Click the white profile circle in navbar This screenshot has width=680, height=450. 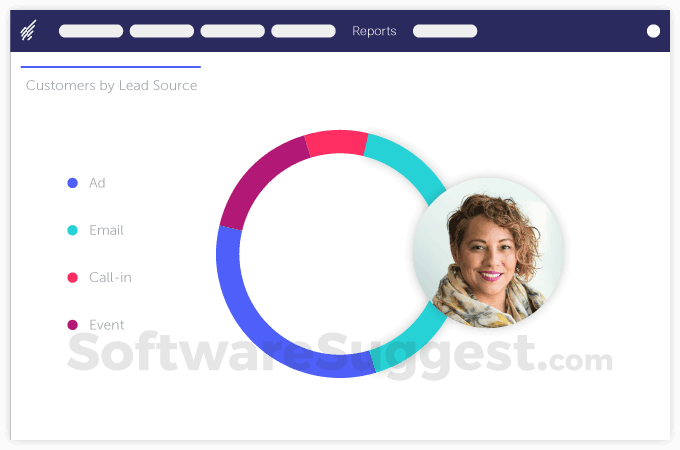653,31
